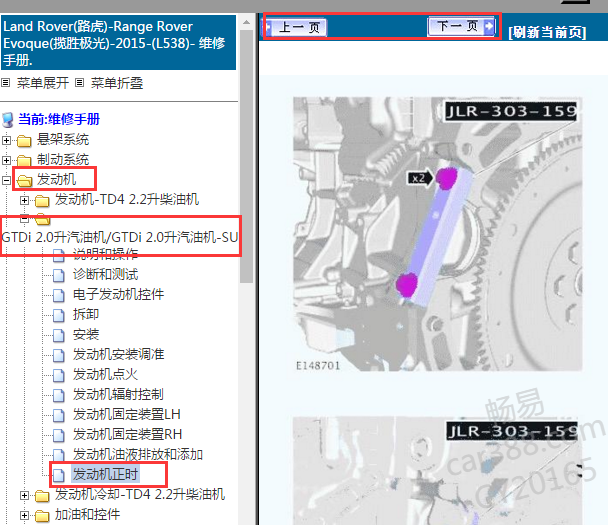Expand the 制动系统 tree node

[6, 160]
